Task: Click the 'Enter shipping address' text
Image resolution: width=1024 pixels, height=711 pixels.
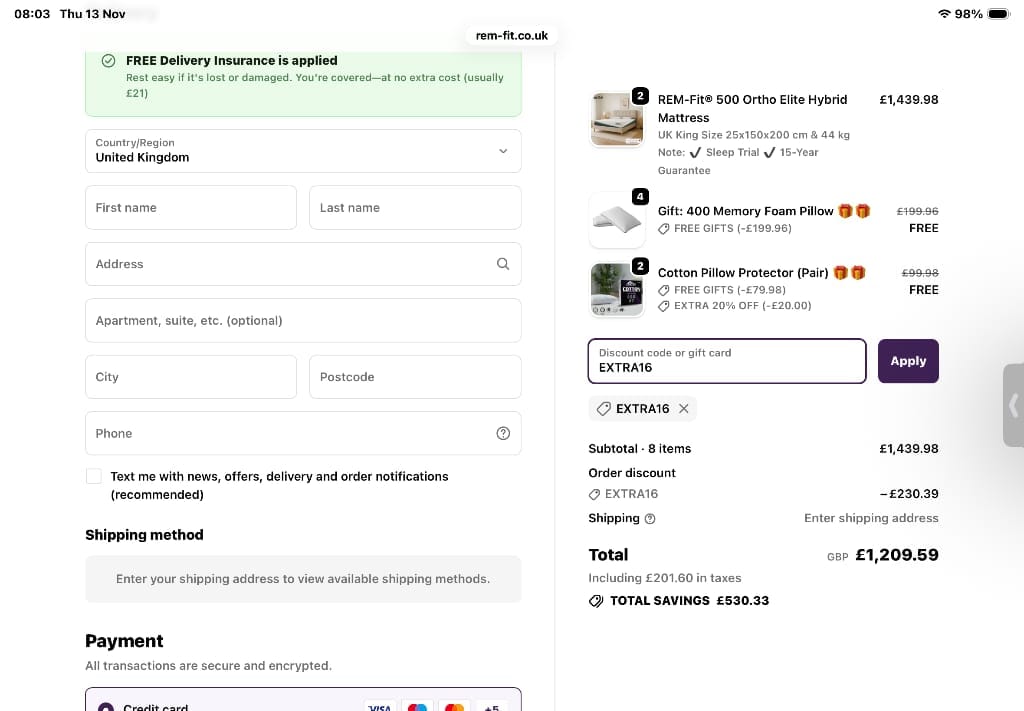Action: pos(871,518)
